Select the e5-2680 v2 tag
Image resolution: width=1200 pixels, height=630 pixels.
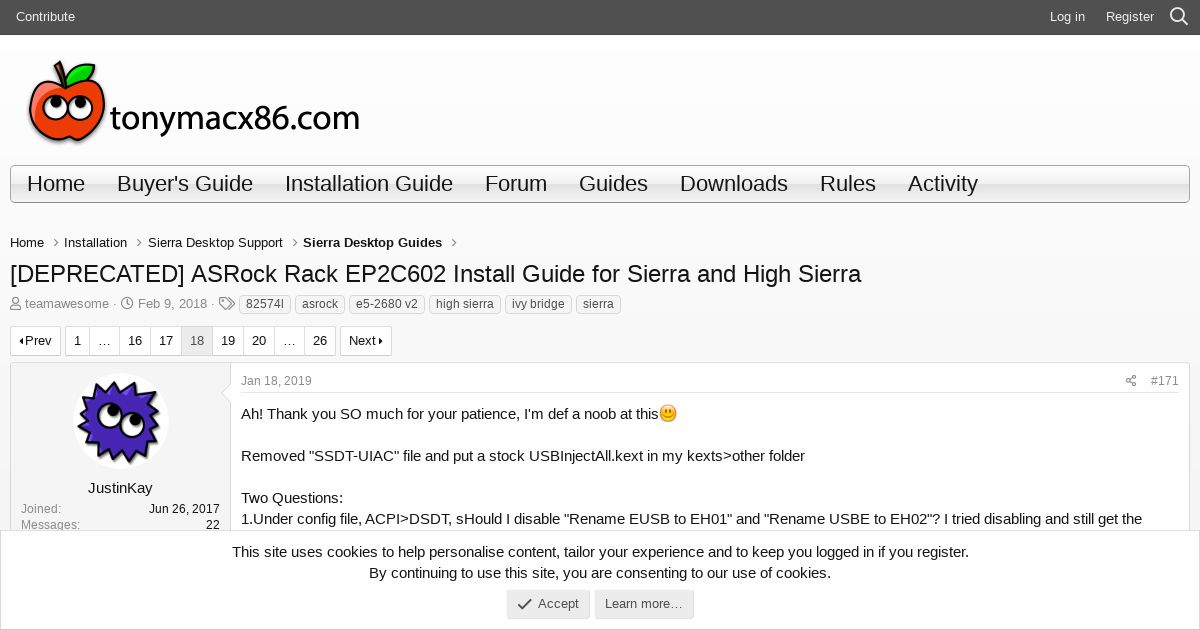pyautogui.click(x=387, y=304)
